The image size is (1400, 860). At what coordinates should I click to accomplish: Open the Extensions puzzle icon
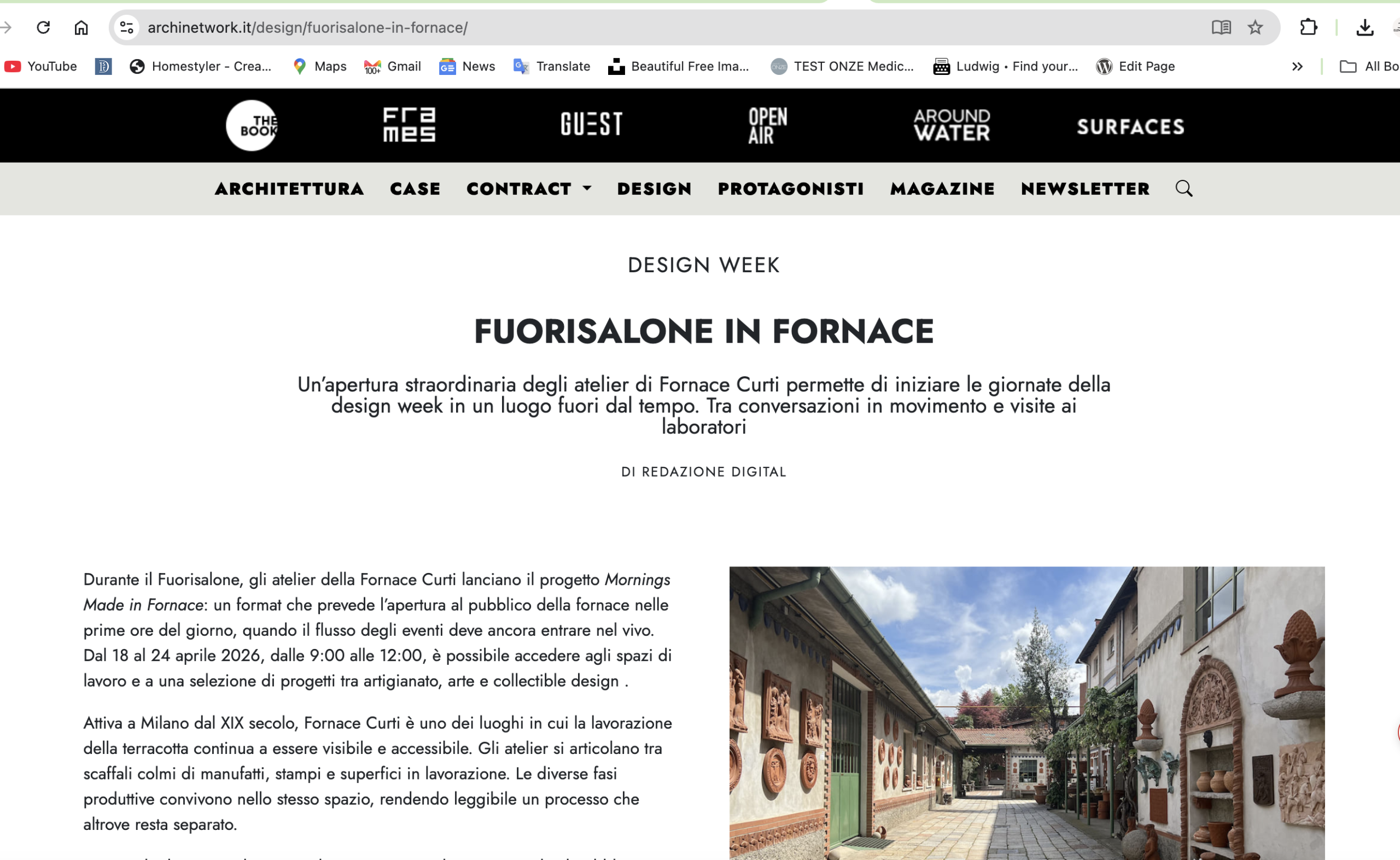point(1309,27)
